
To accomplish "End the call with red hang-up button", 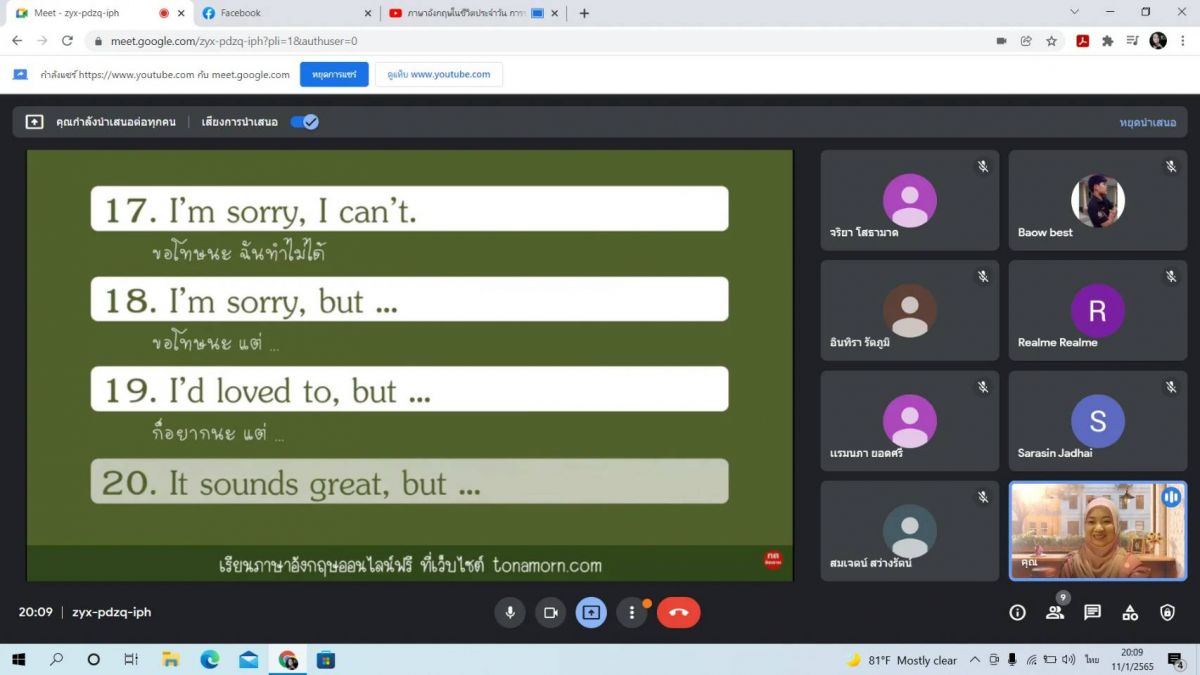I will click(678, 612).
